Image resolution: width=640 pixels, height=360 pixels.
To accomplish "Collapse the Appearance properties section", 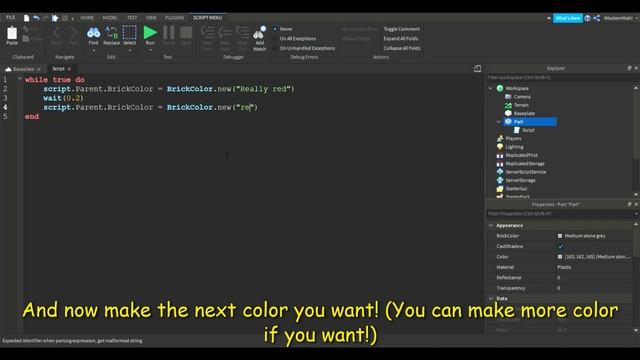I will 491,225.
